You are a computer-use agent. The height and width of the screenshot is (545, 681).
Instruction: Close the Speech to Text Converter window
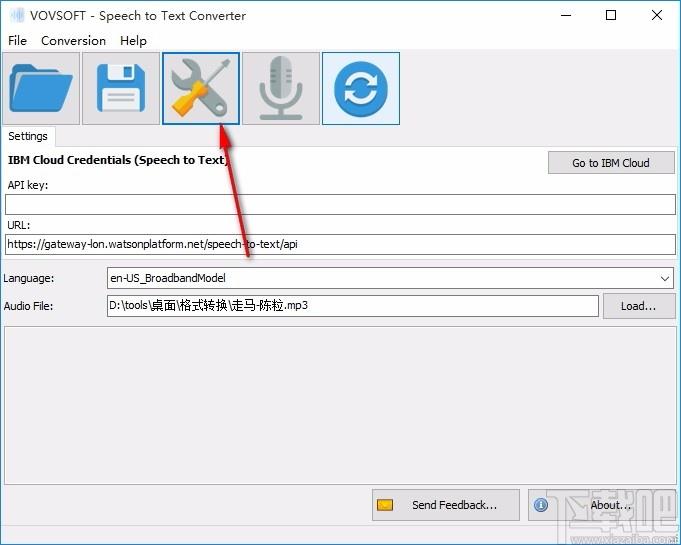point(657,16)
